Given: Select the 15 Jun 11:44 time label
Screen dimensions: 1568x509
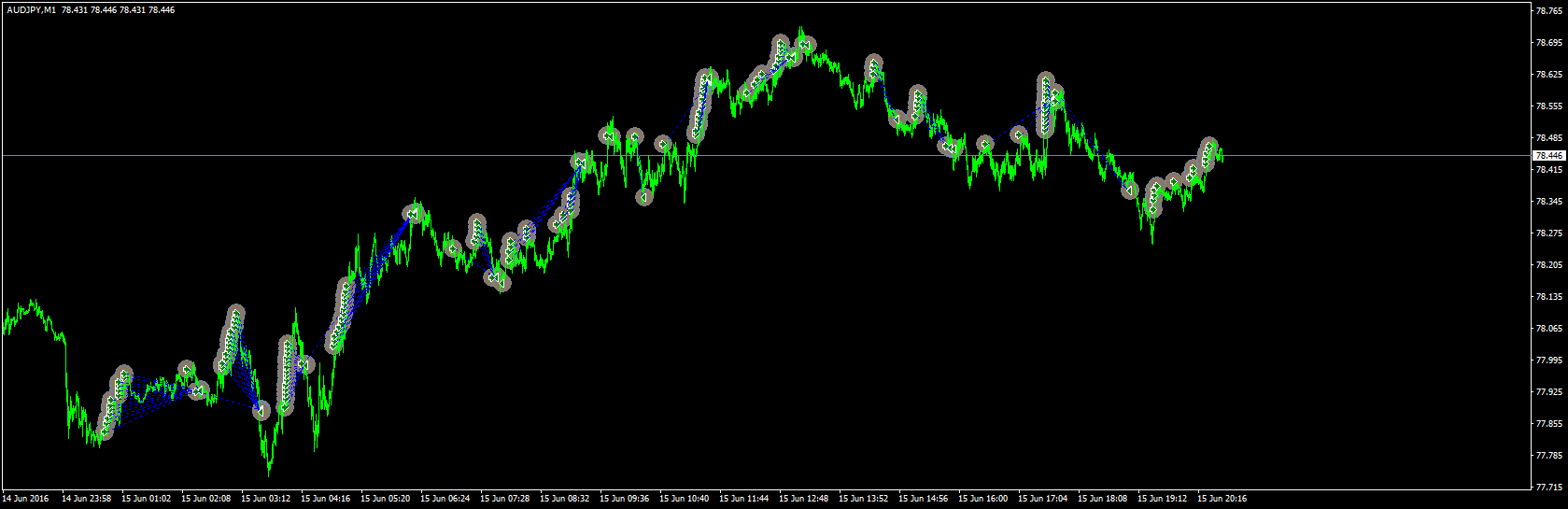Looking at the screenshot, I should tap(743, 499).
